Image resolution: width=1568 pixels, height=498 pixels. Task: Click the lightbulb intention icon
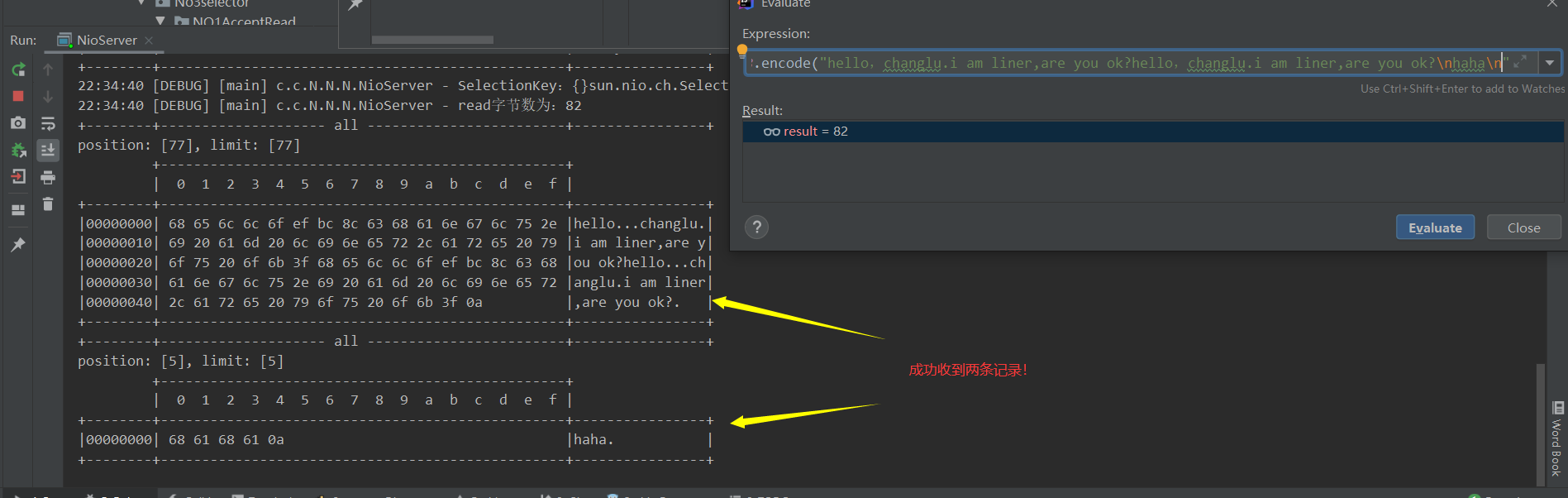(742, 50)
